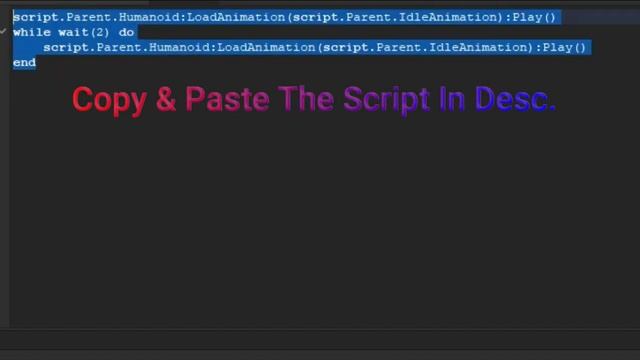Click the 'end' keyword line
The width and height of the screenshot is (640, 360).
(24, 62)
